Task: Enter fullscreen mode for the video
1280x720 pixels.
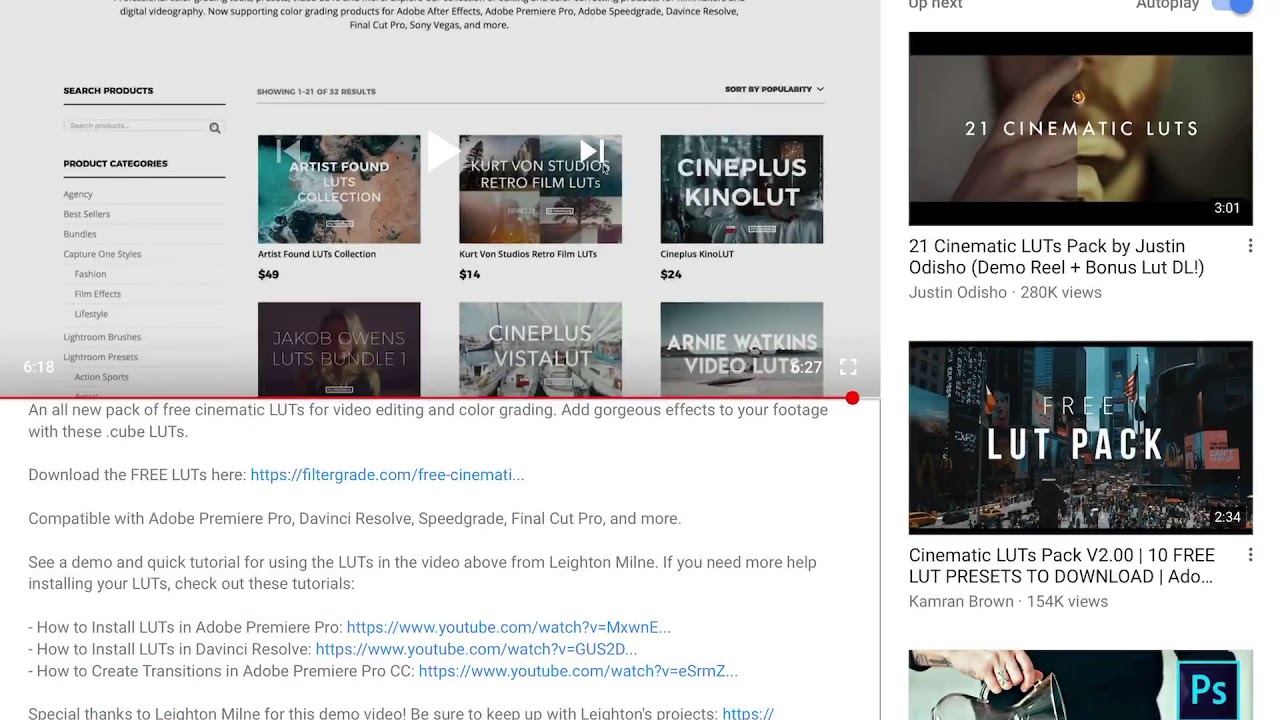Action: [x=848, y=367]
